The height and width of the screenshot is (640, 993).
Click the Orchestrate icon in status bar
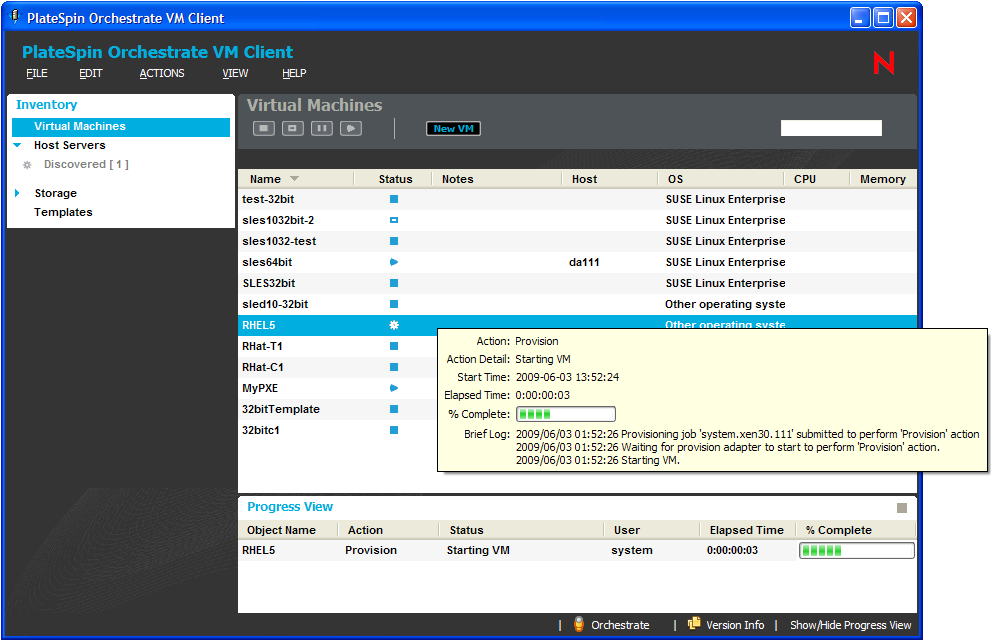point(579,624)
